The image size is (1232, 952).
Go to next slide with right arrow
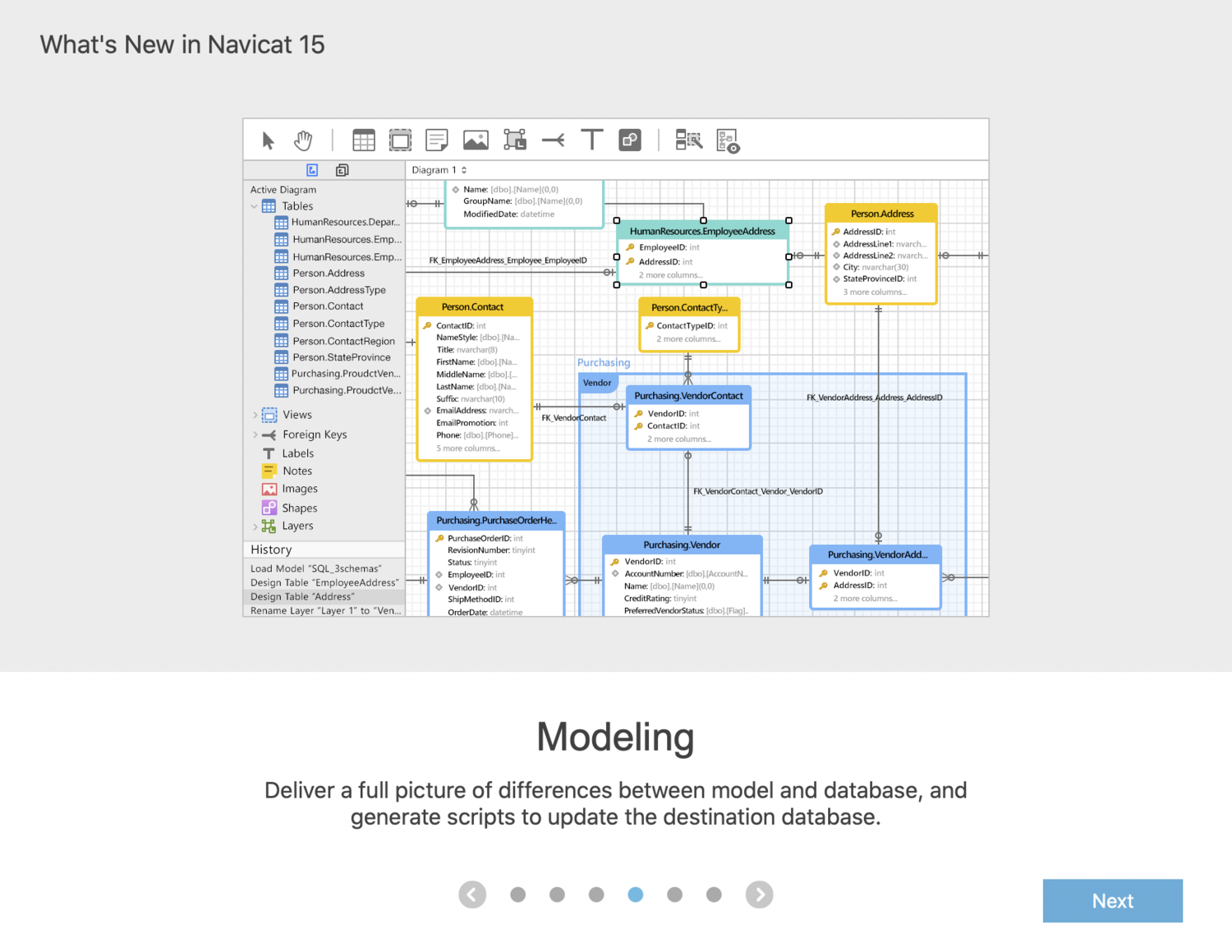tap(760, 895)
